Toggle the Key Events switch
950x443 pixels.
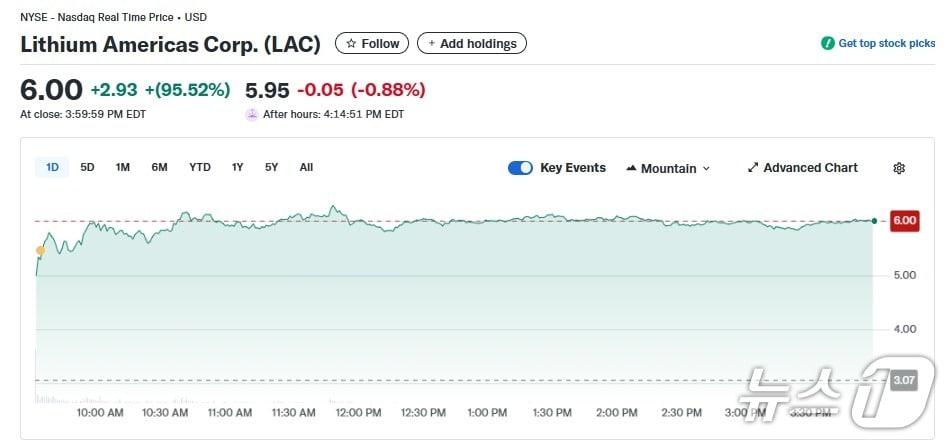click(520, 168)
